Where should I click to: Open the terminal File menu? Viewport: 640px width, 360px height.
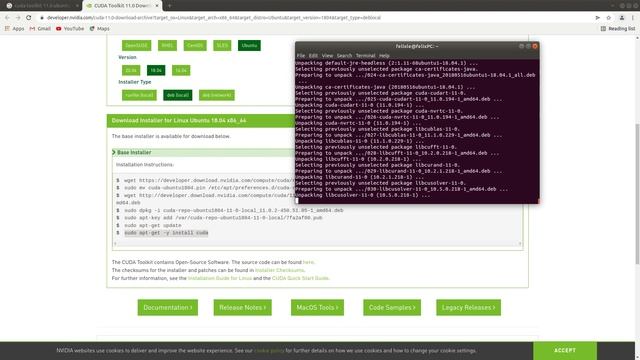(301, 56)
